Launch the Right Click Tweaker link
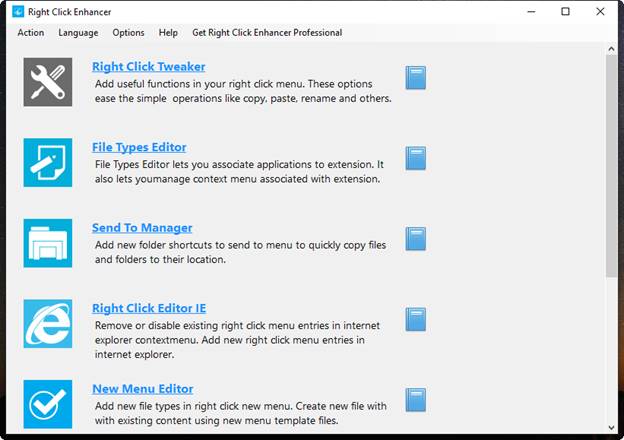Image resolution: width=624 pixels, height=440 pixels. point(149,67)
